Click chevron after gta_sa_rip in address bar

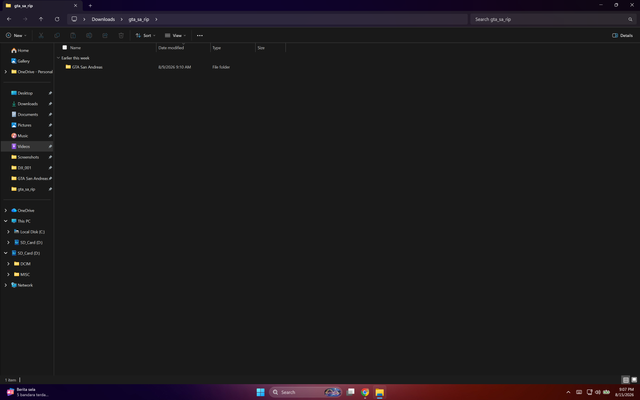click(156, 19)
